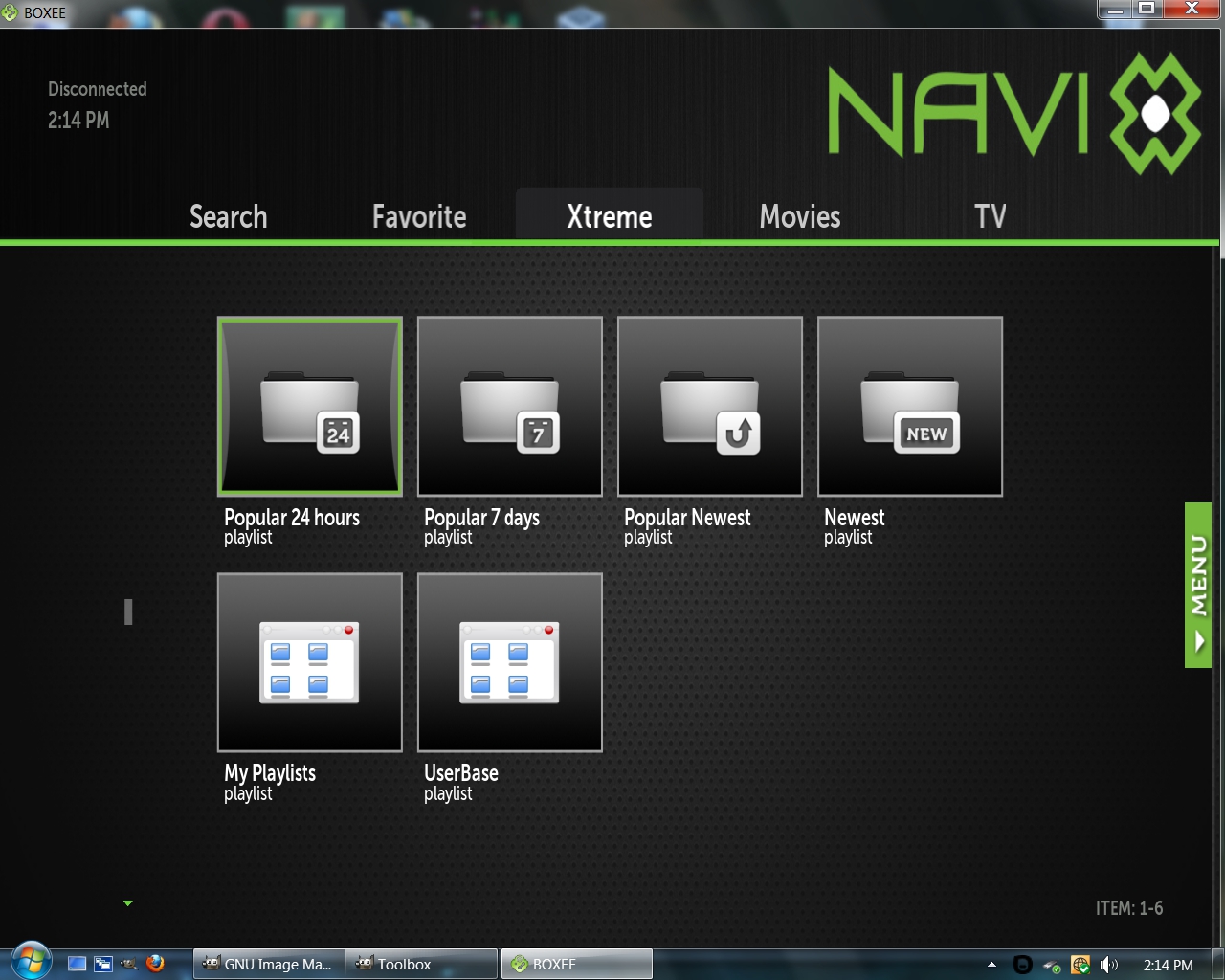Expand the green MENU side panel
Screen dimensions: 1225x980
pyautogui.click(x=1198, y=585)
